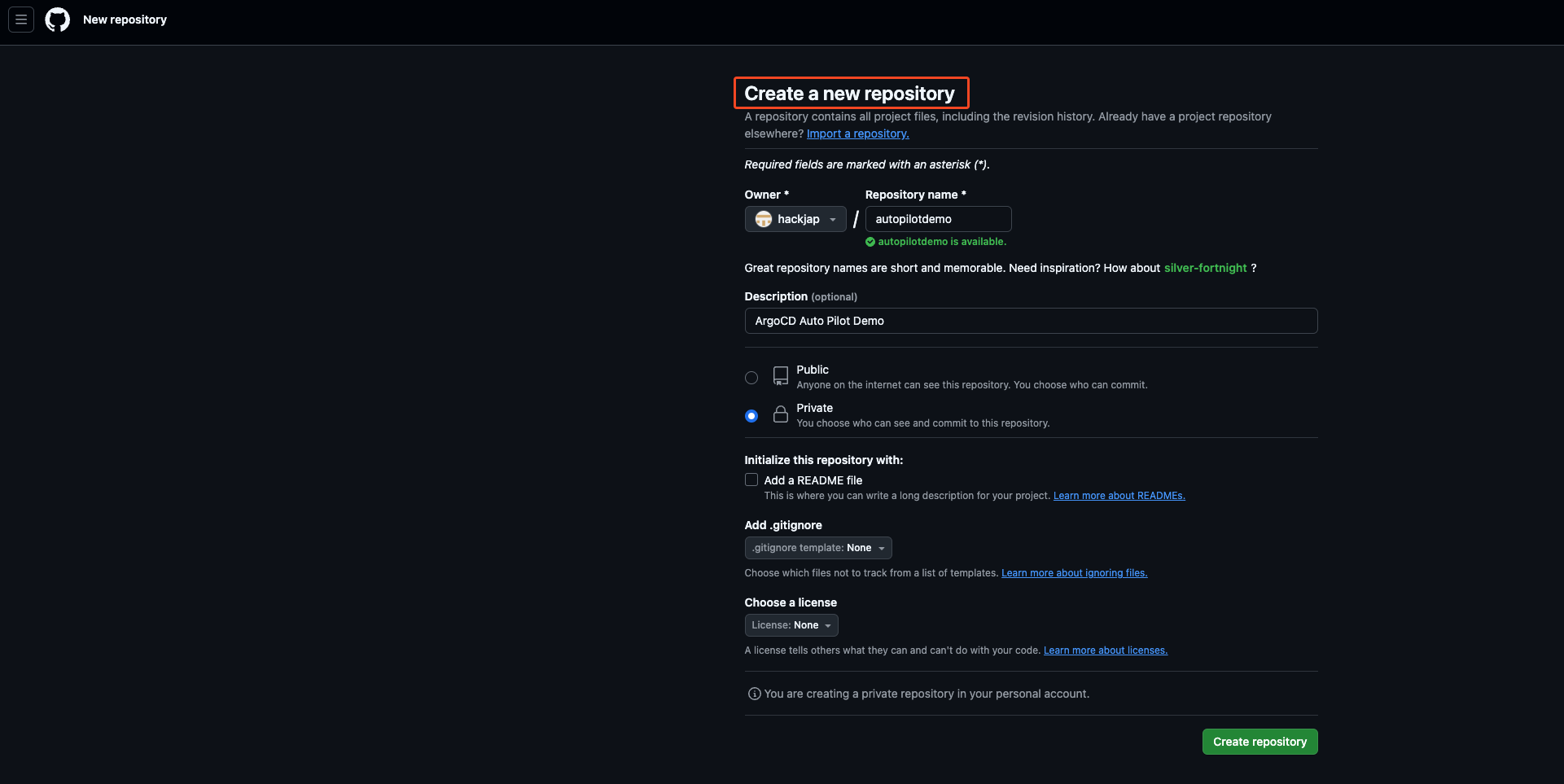This screenshot has height=784, width=1564.
Task: Click the 'Create a new repository' heading
Action: point(849,94)
